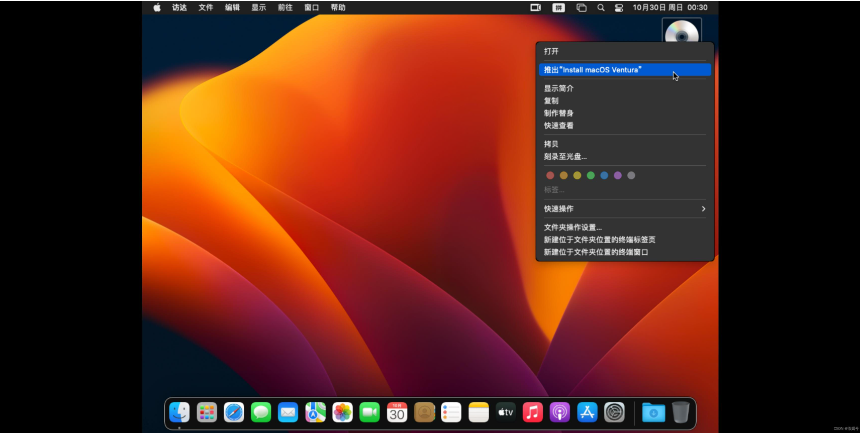Open the Maps app in dock

(315, 412)
